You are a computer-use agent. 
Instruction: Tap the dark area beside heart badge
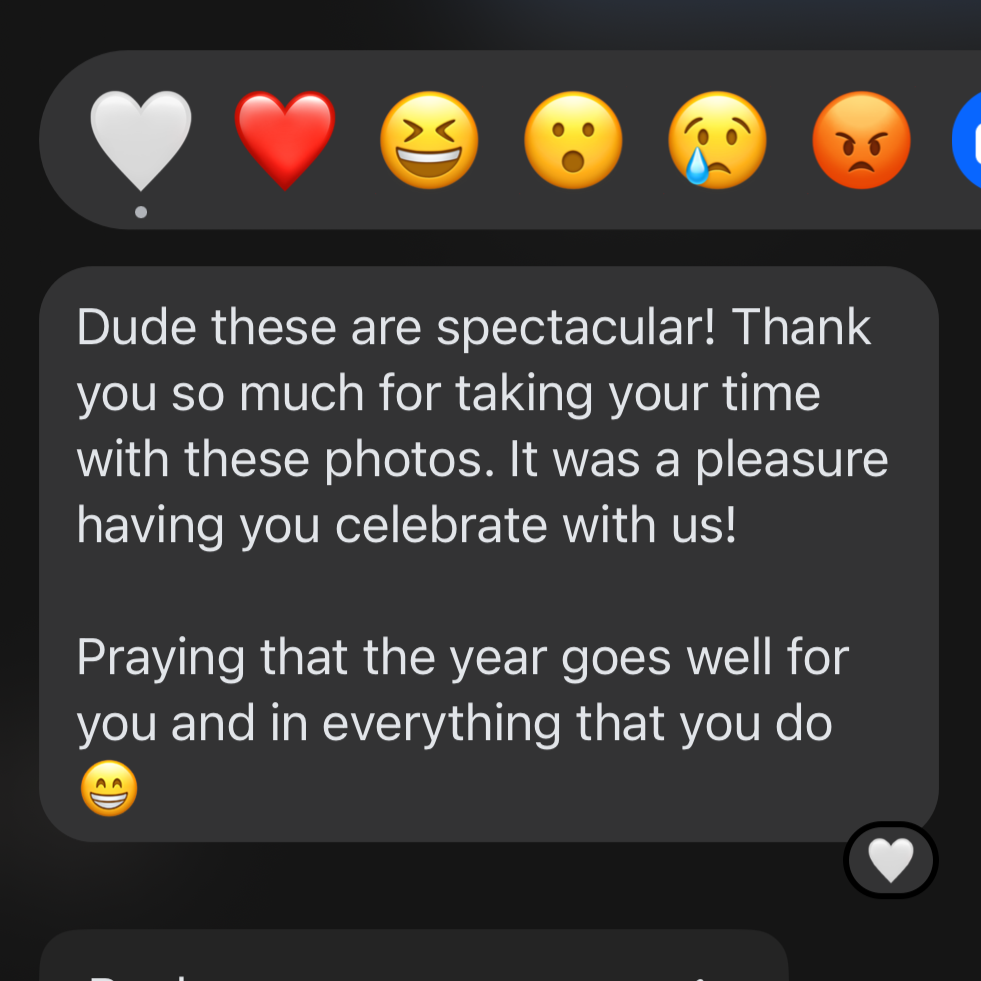(438, 883)
